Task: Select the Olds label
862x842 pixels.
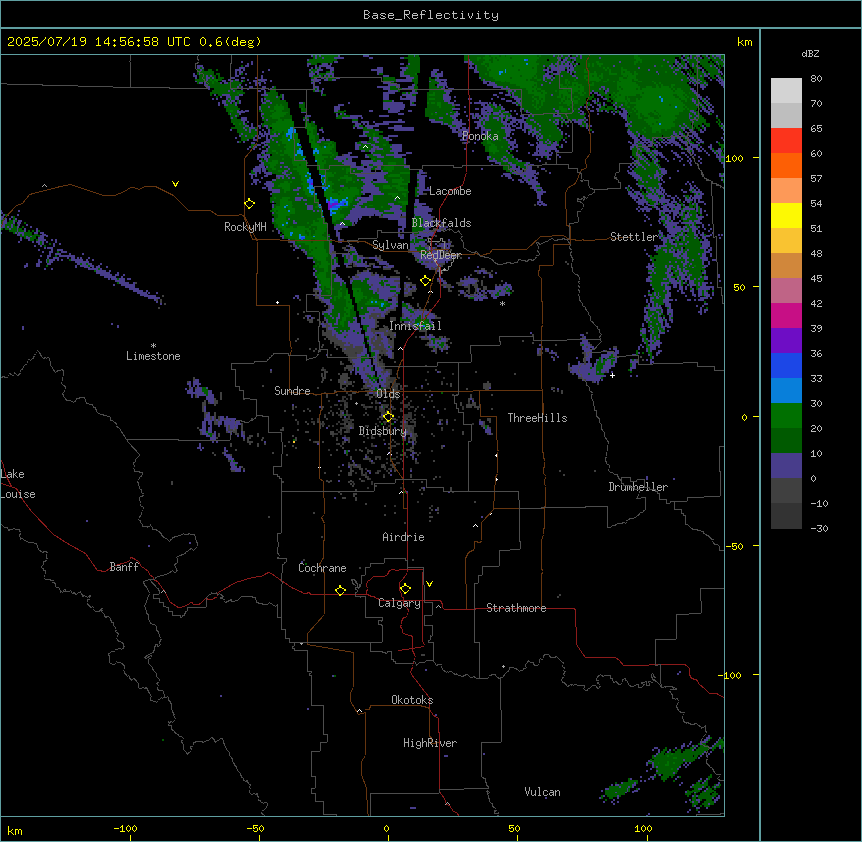Action: (388, 394)
